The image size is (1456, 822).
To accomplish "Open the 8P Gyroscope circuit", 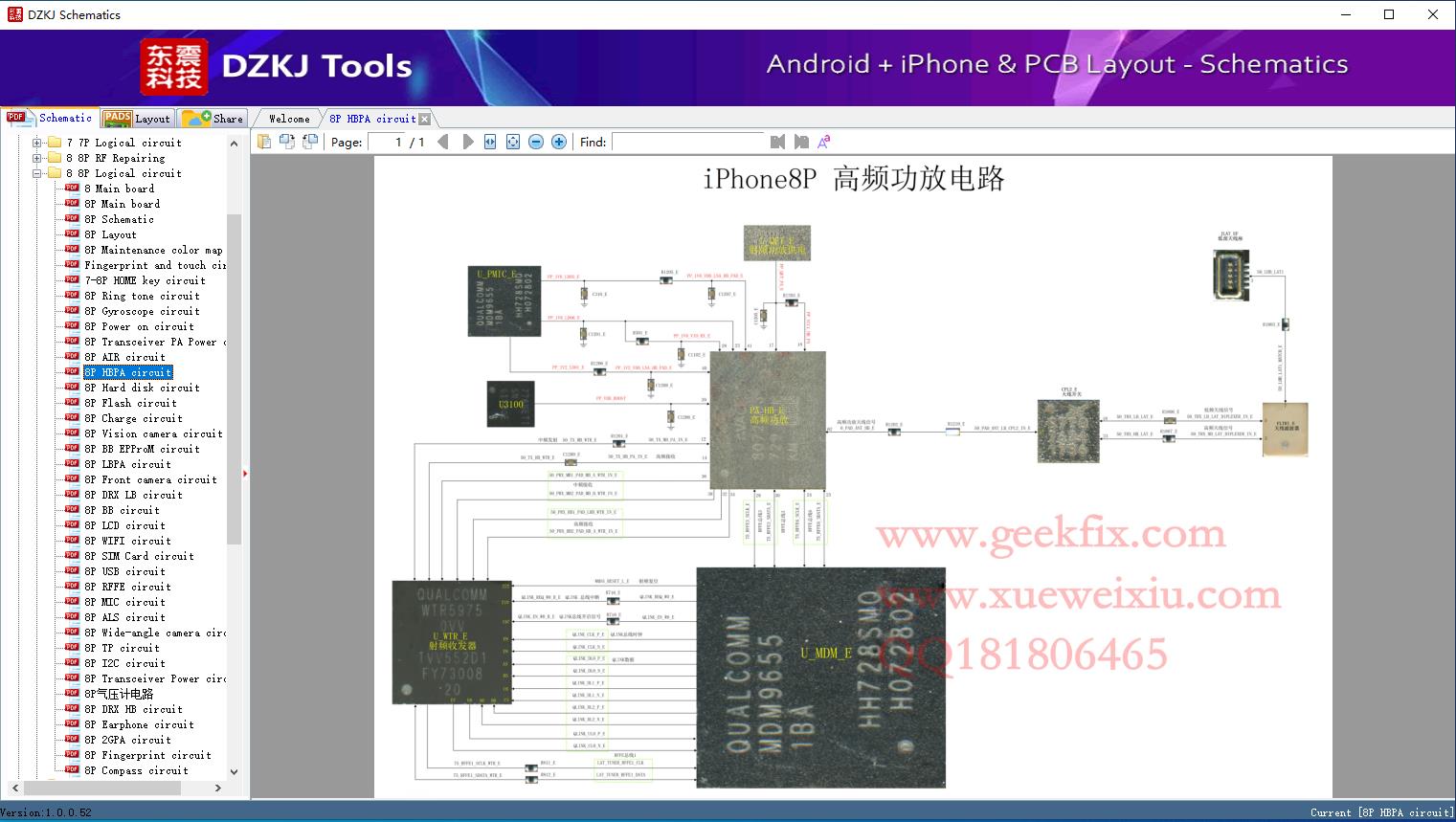I will click(142, 311).
